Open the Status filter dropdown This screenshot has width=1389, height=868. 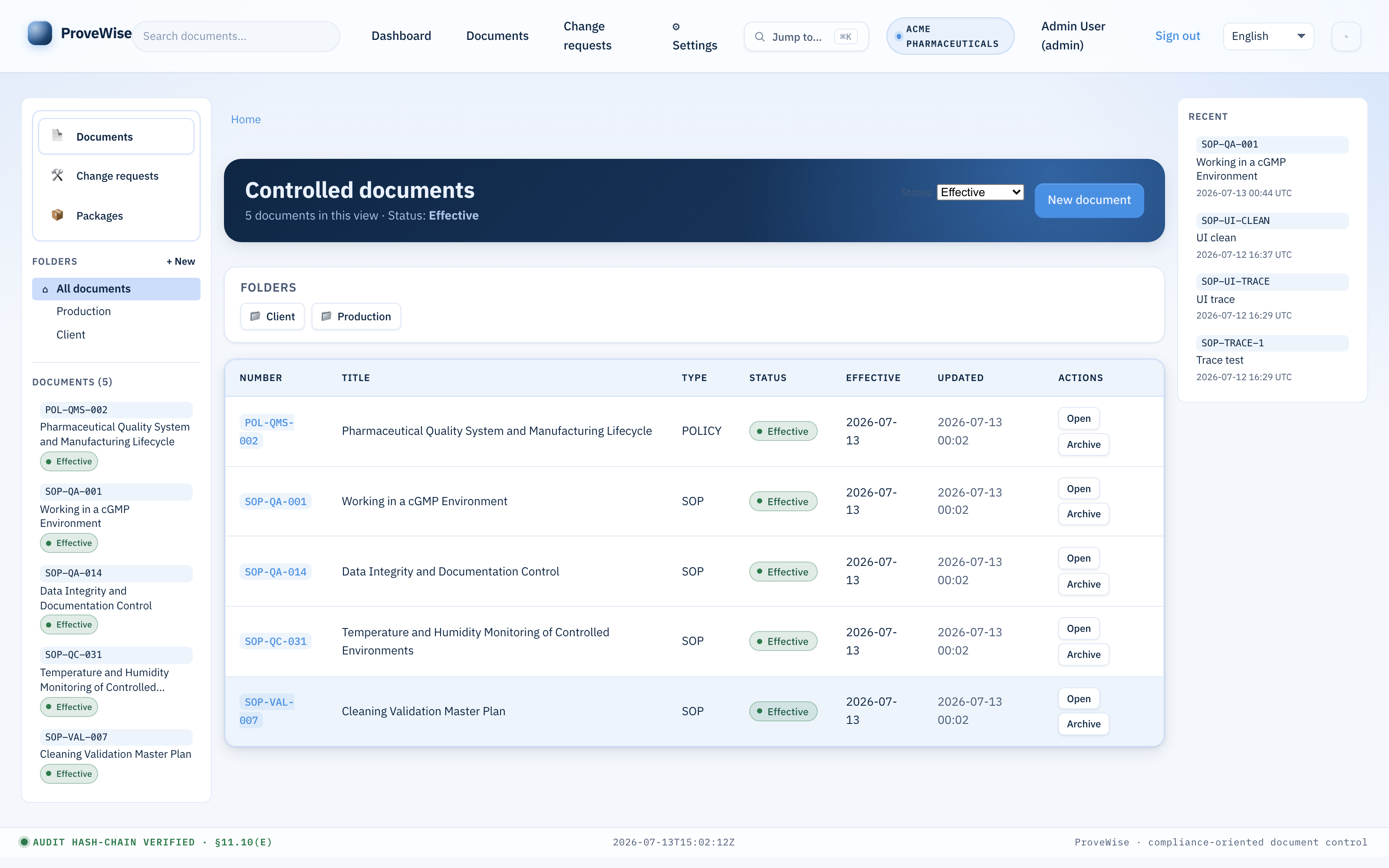(981, 192)
